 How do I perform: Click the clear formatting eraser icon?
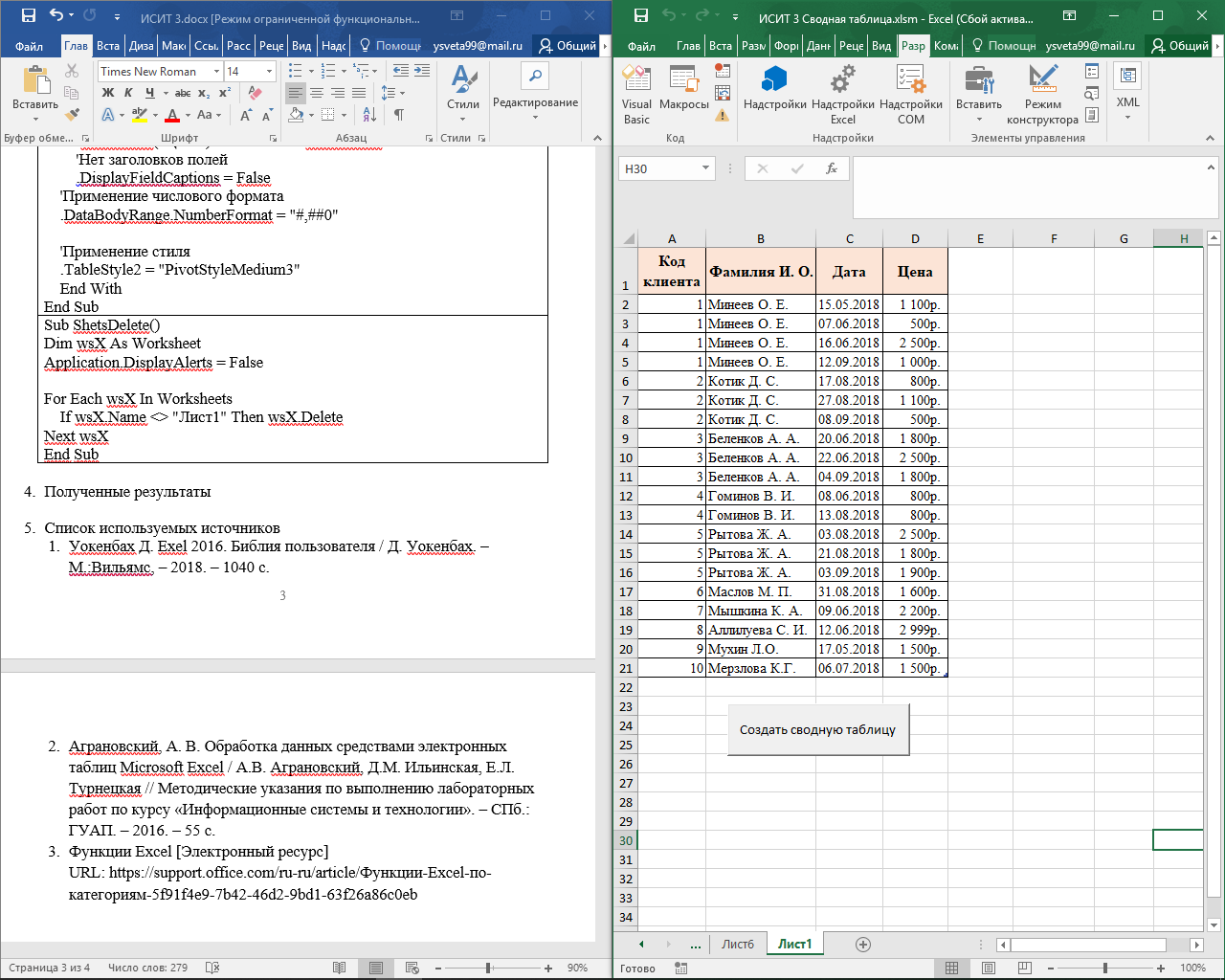[x=255, y=93]
